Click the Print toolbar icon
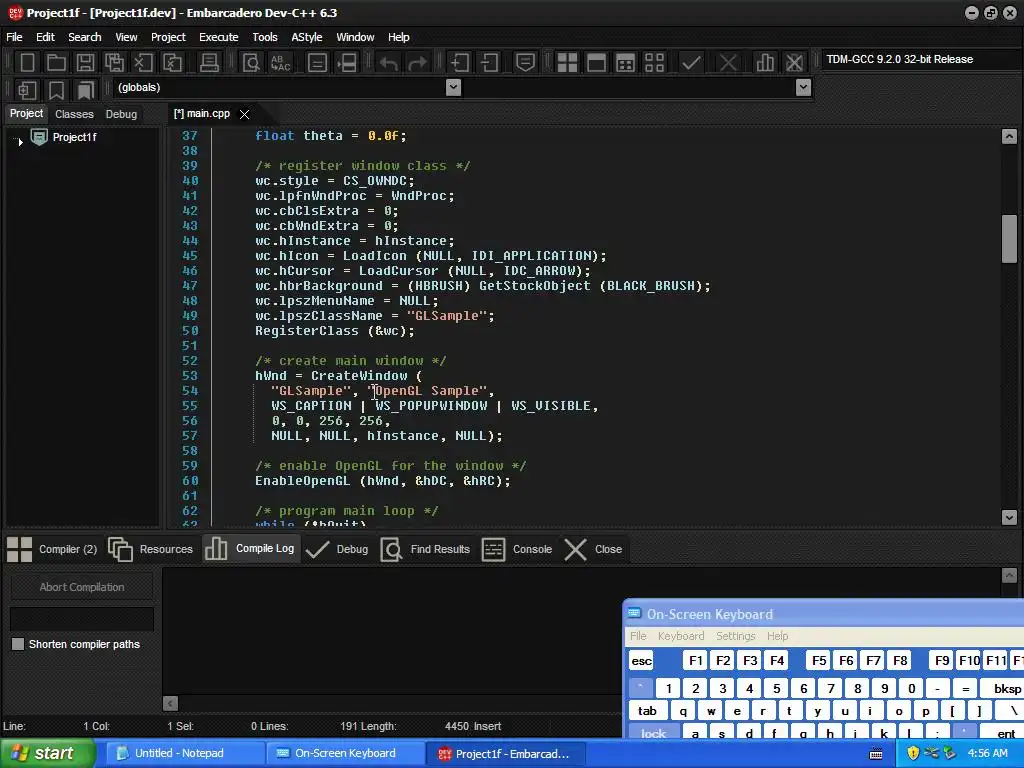This screenshot has width=1024, height=768. tap(209, 63)
